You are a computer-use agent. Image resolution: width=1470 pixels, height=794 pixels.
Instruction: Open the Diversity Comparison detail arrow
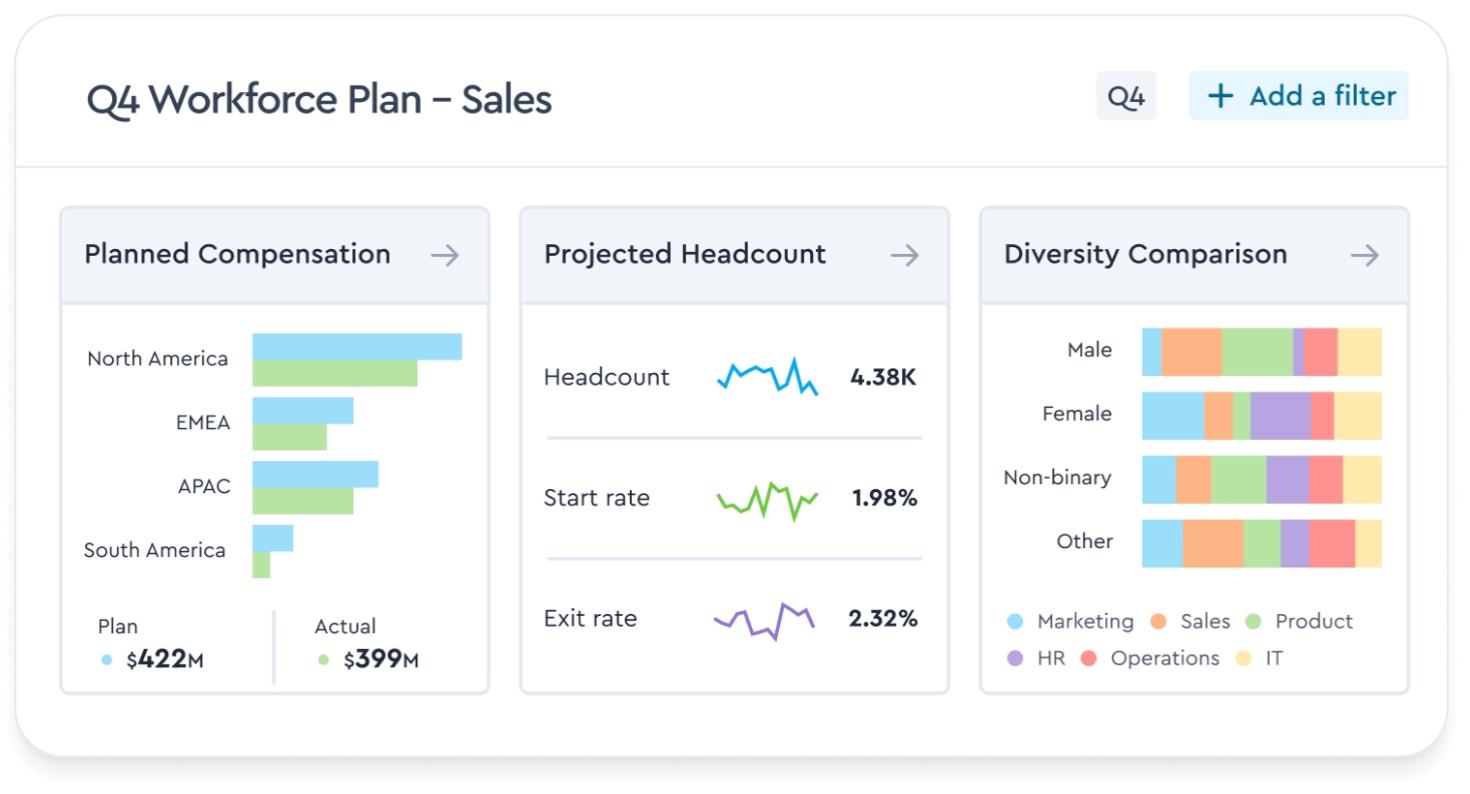point(1365,255)
